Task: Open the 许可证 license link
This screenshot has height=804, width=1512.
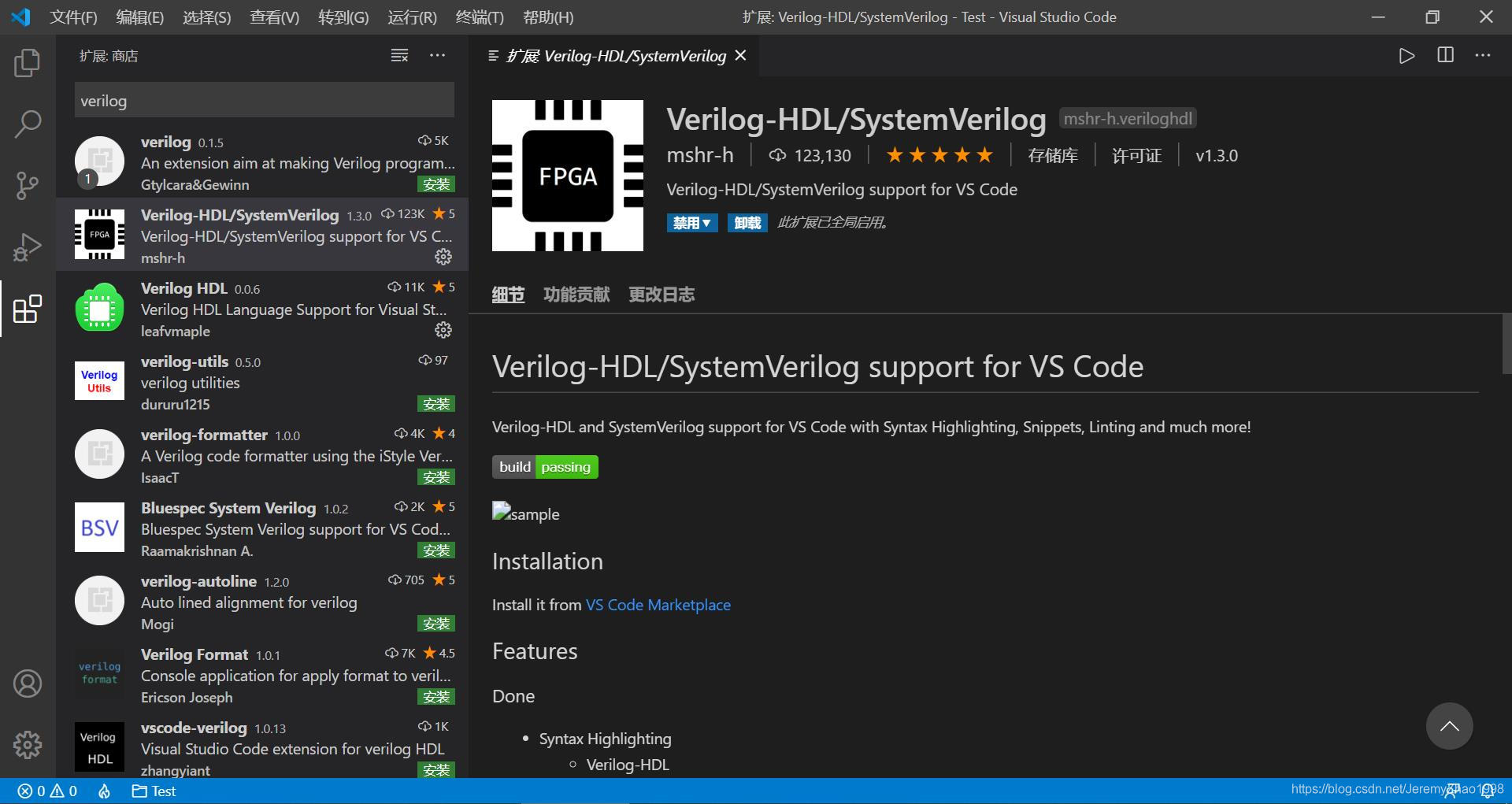Action: [1136, 155]
